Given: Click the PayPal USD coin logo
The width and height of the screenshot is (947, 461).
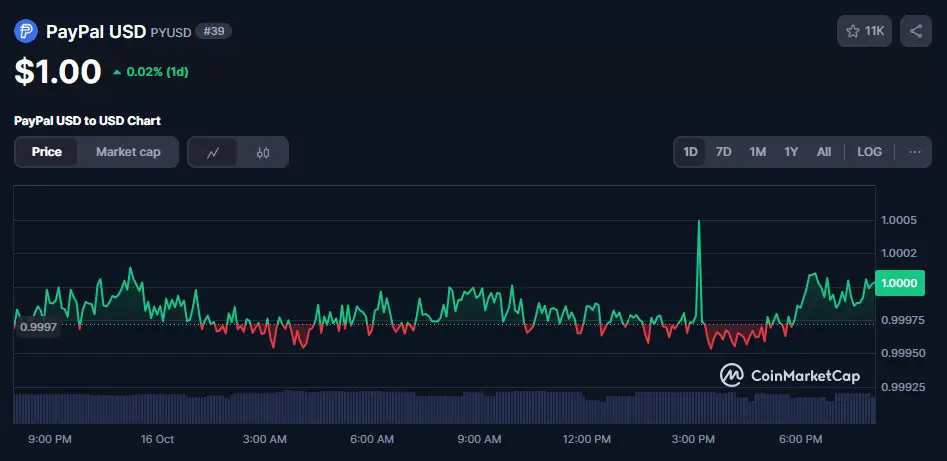Looking at the screenshot, I should (x=25, y=31).
